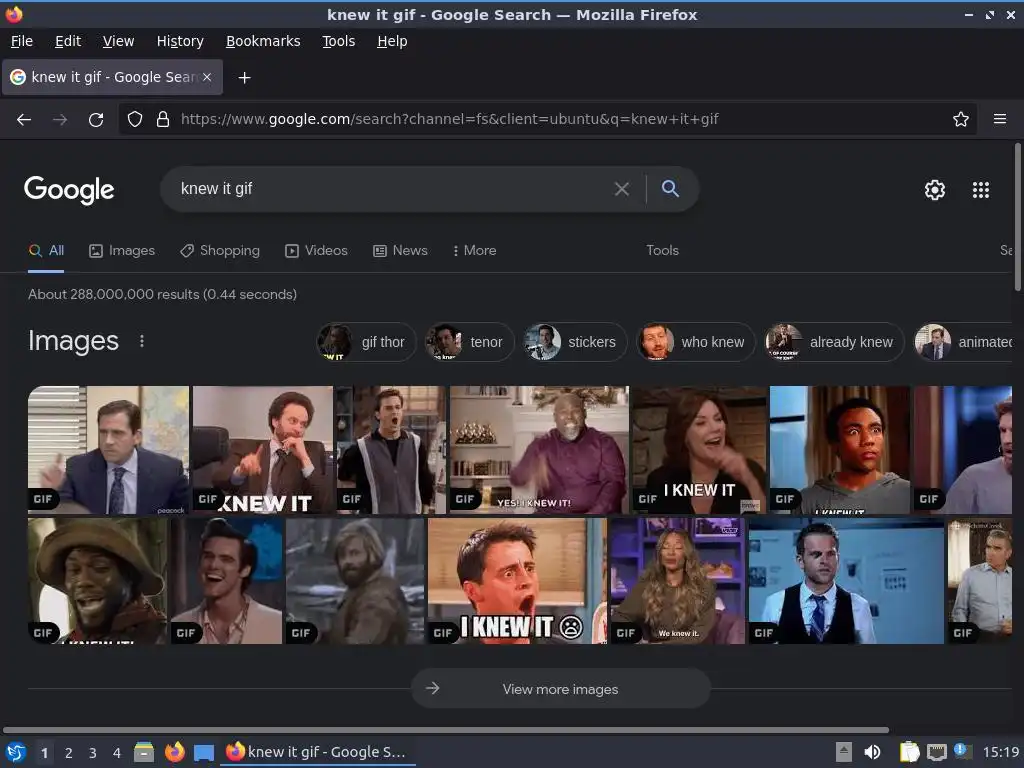Open the Edit menu
1024x768 pixels.
pos(68,41)
